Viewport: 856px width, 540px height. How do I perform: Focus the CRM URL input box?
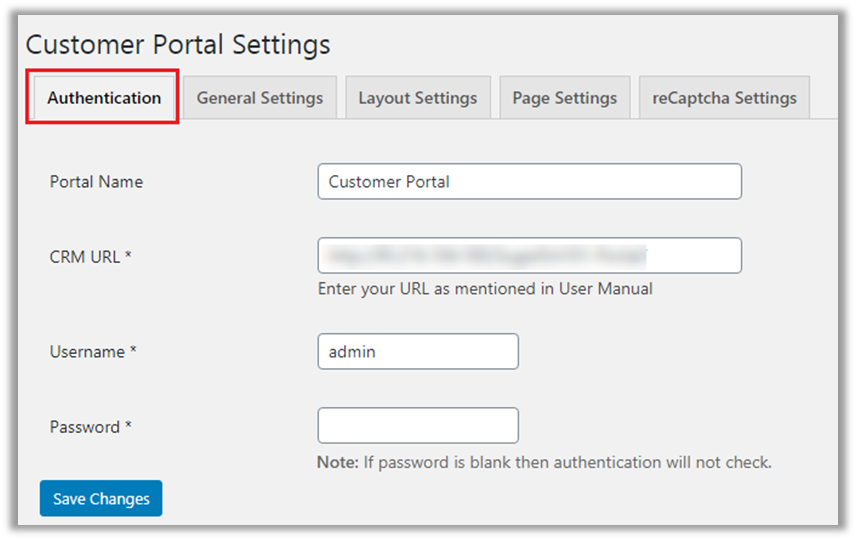click(x=529, y=256)
